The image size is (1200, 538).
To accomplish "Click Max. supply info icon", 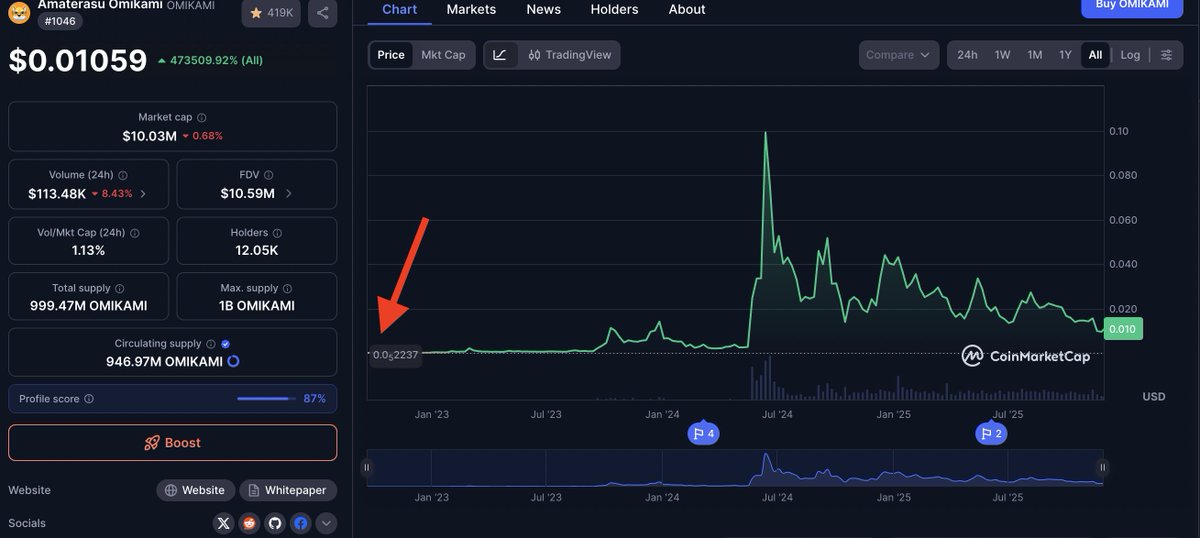I will point(288,289).
